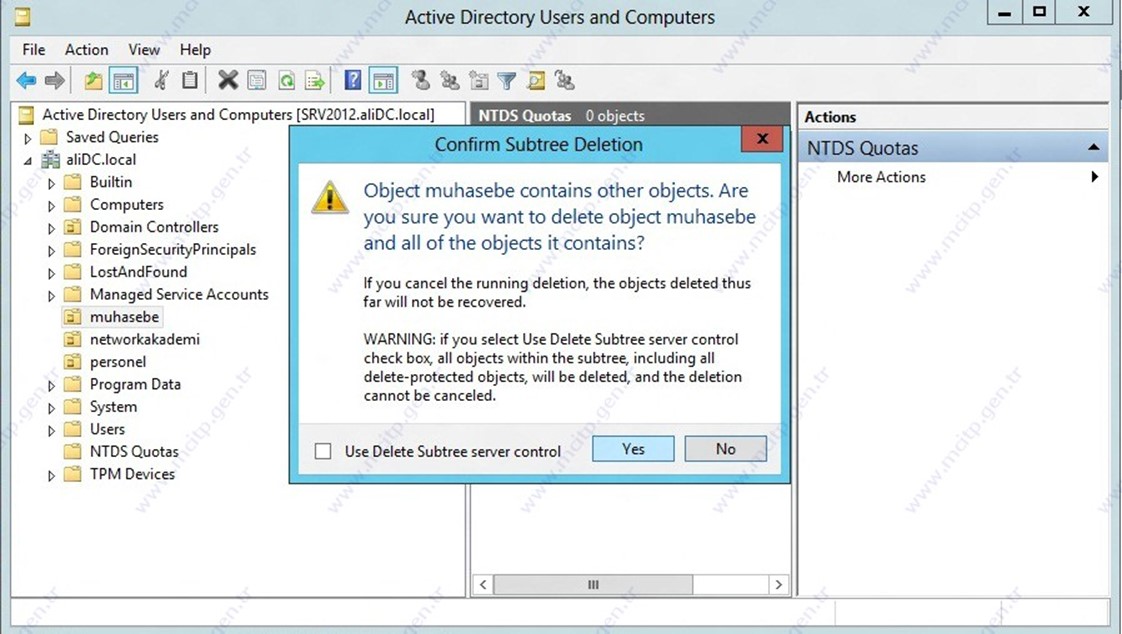Click the Refresh toolbar icon
1122x634 pixels.
286,80
